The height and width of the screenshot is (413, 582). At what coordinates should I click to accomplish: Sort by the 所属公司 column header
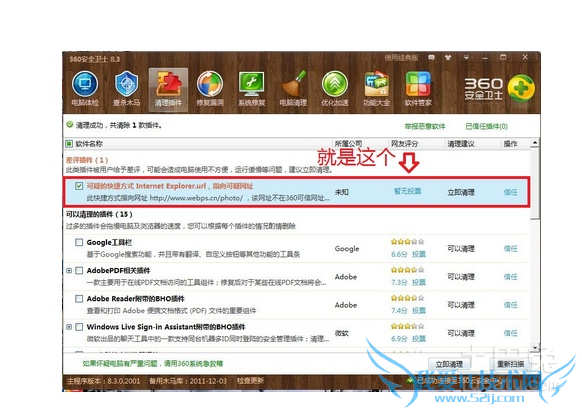pyautogui.click(x=348, y=144)
